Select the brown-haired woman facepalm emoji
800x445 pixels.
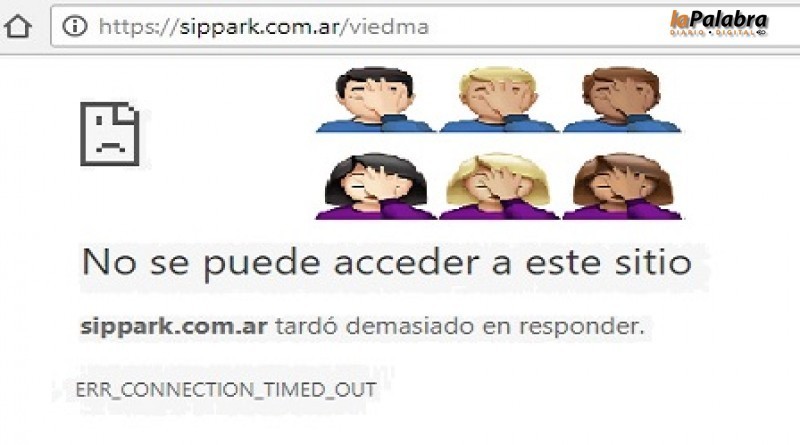(x=622, y=186)
